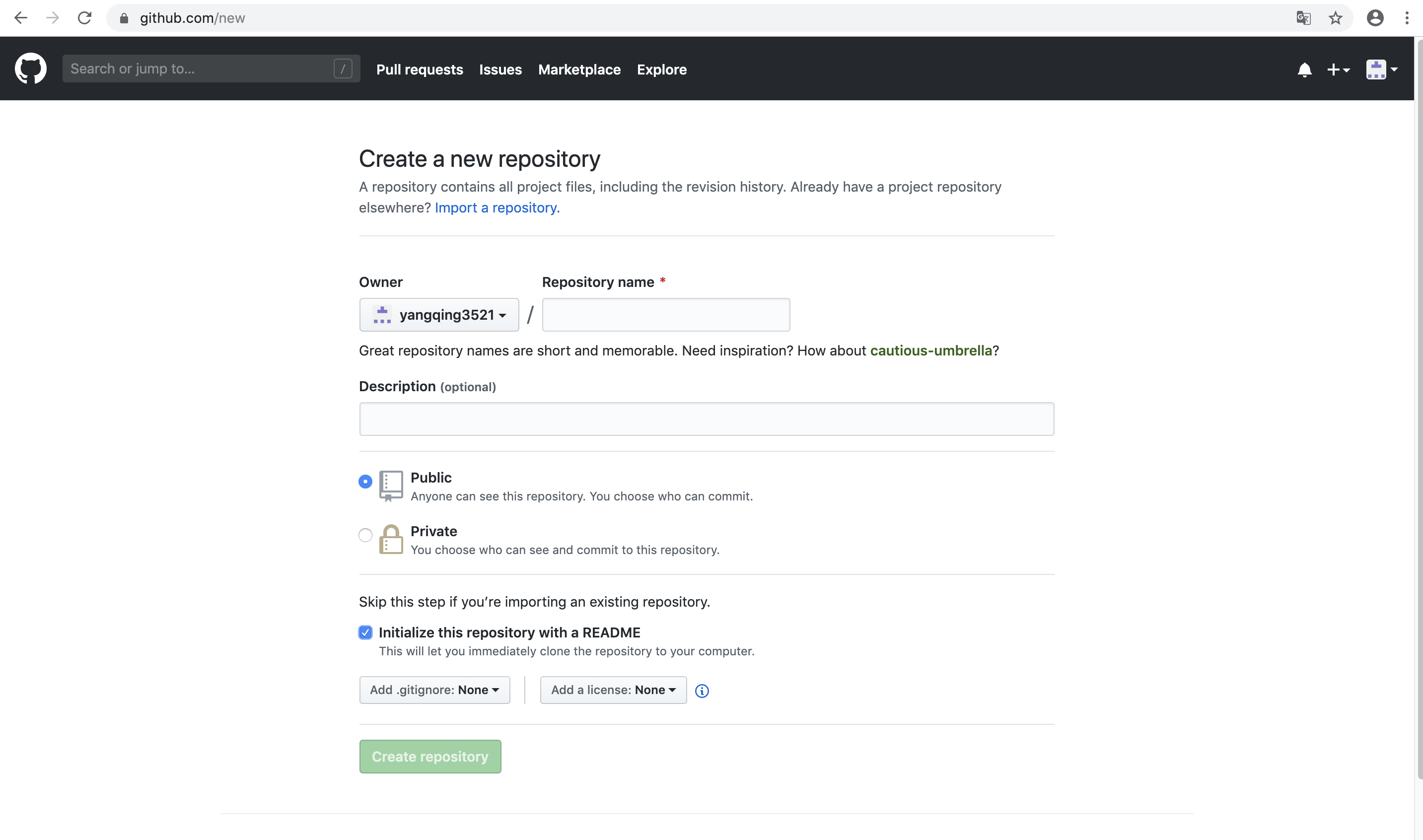Focus the Search or jump to box
Screen dimensions: 1423x840
pos(211,69)
